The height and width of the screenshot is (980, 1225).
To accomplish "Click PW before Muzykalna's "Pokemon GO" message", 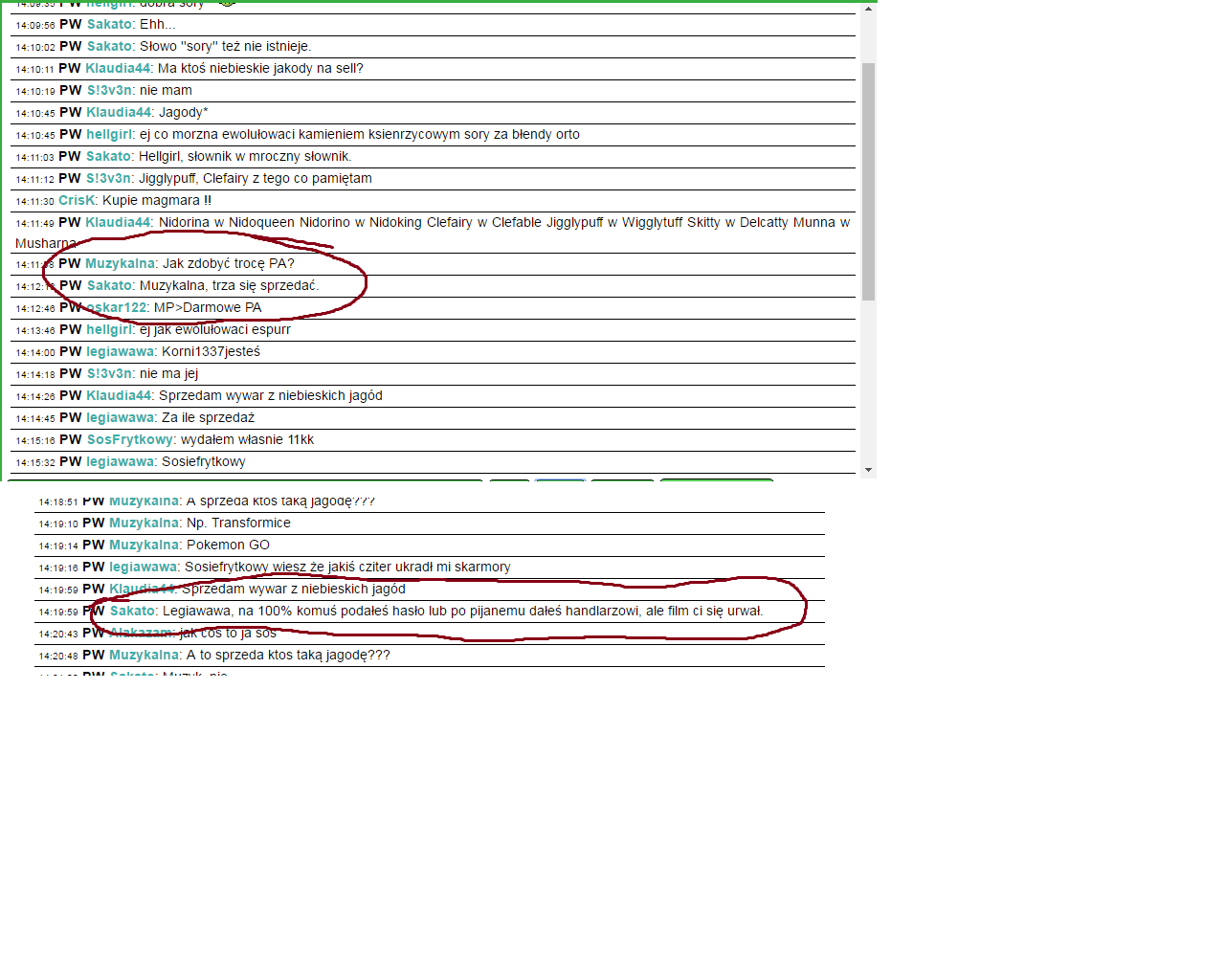I will (94, 546).
